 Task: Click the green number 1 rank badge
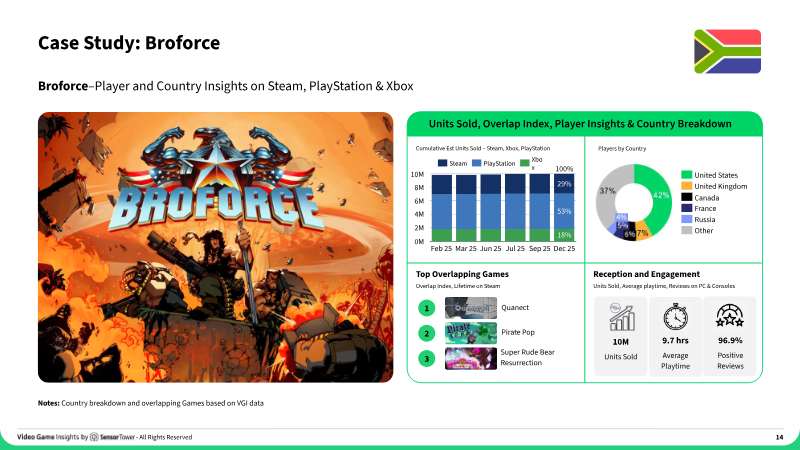(427, 308)
